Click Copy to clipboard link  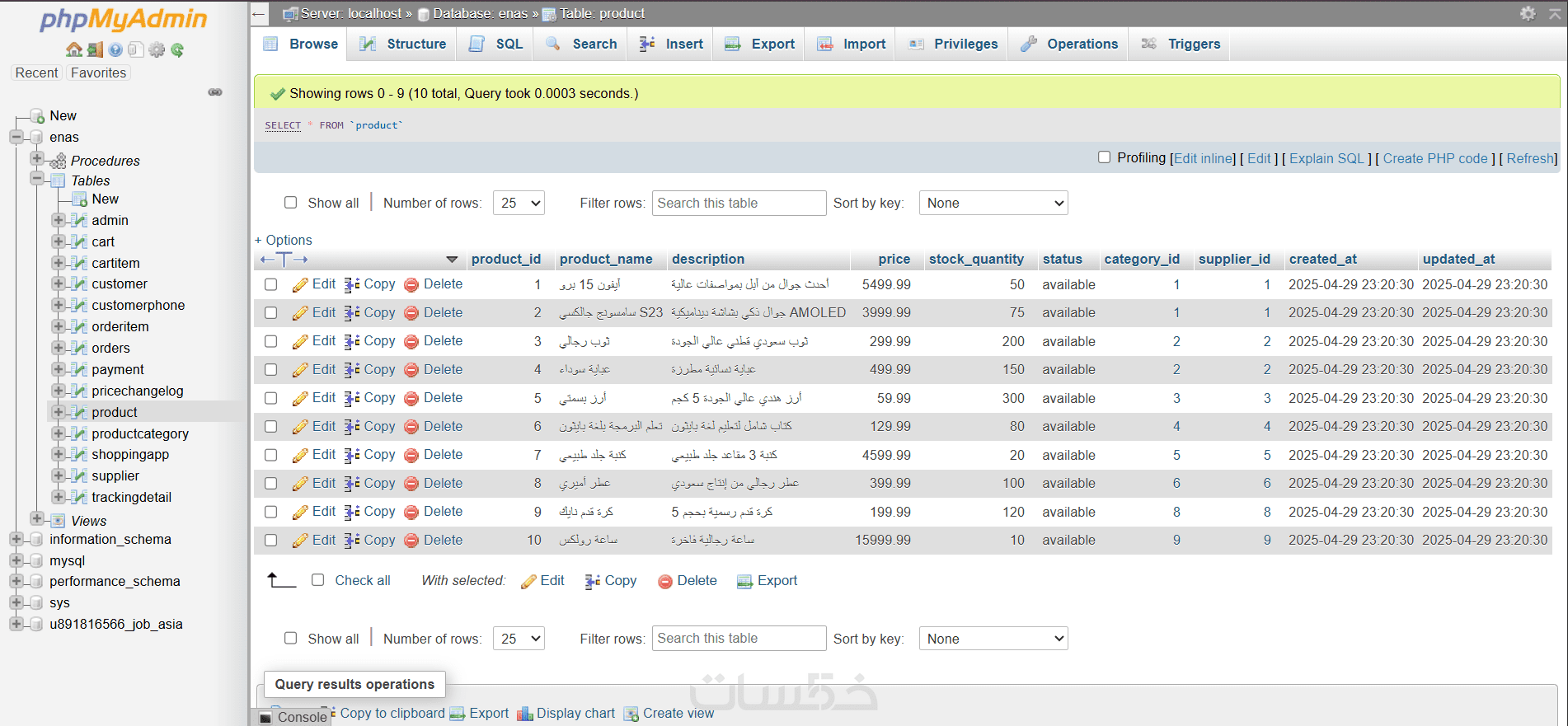[x=392, y=714]
